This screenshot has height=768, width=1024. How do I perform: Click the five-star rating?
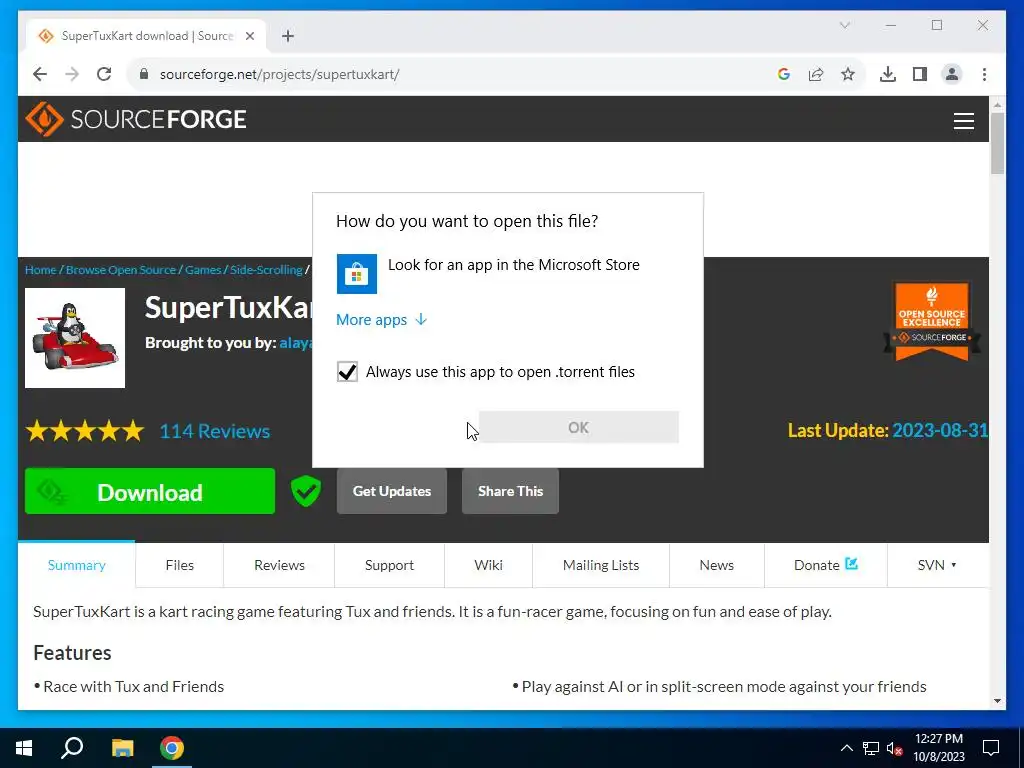(85, 431)
